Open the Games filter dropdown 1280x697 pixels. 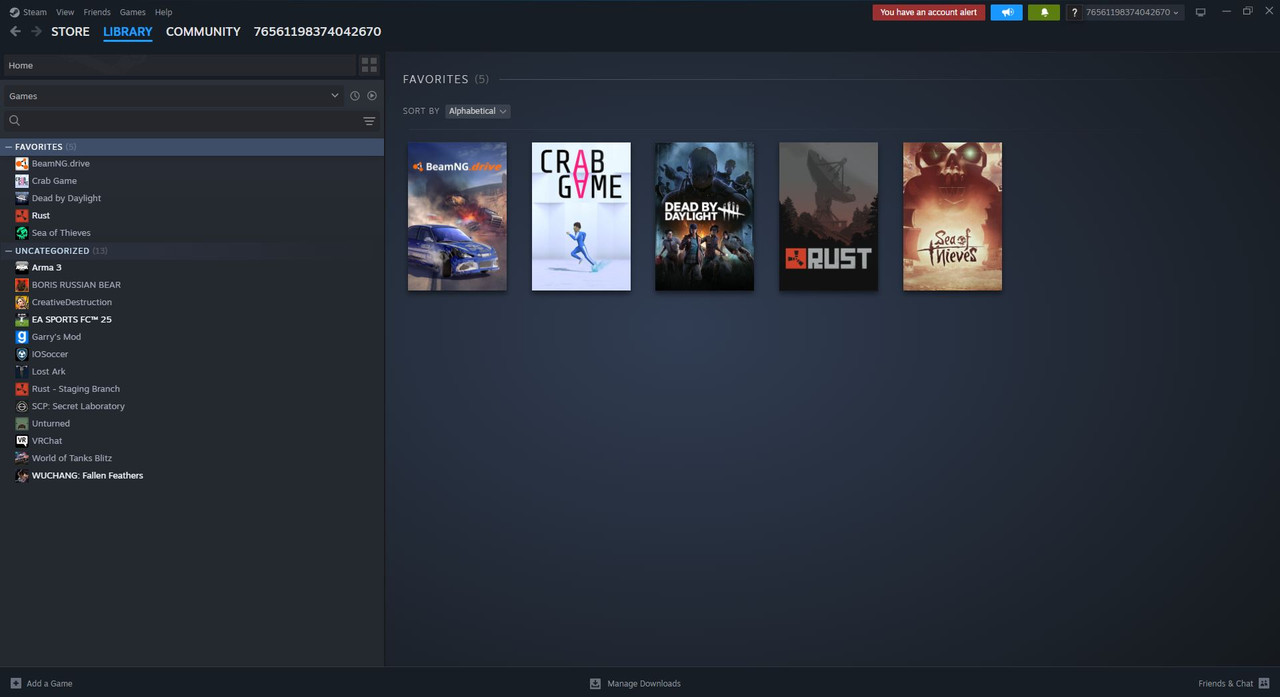point(174,96)
